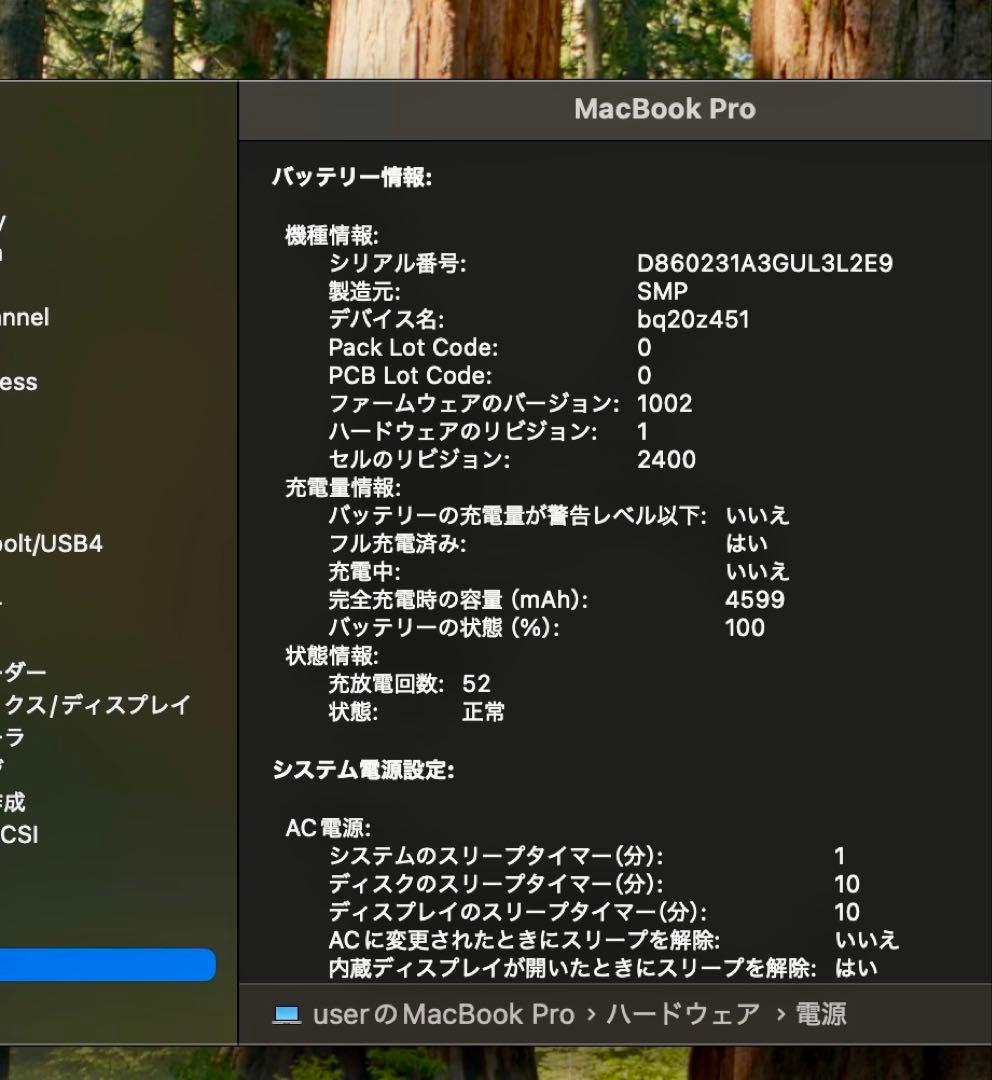Screen dimensions: 992x1080
Task: Click the 'いいえ' value for AC wake setting
Action: tap(867, 940)
